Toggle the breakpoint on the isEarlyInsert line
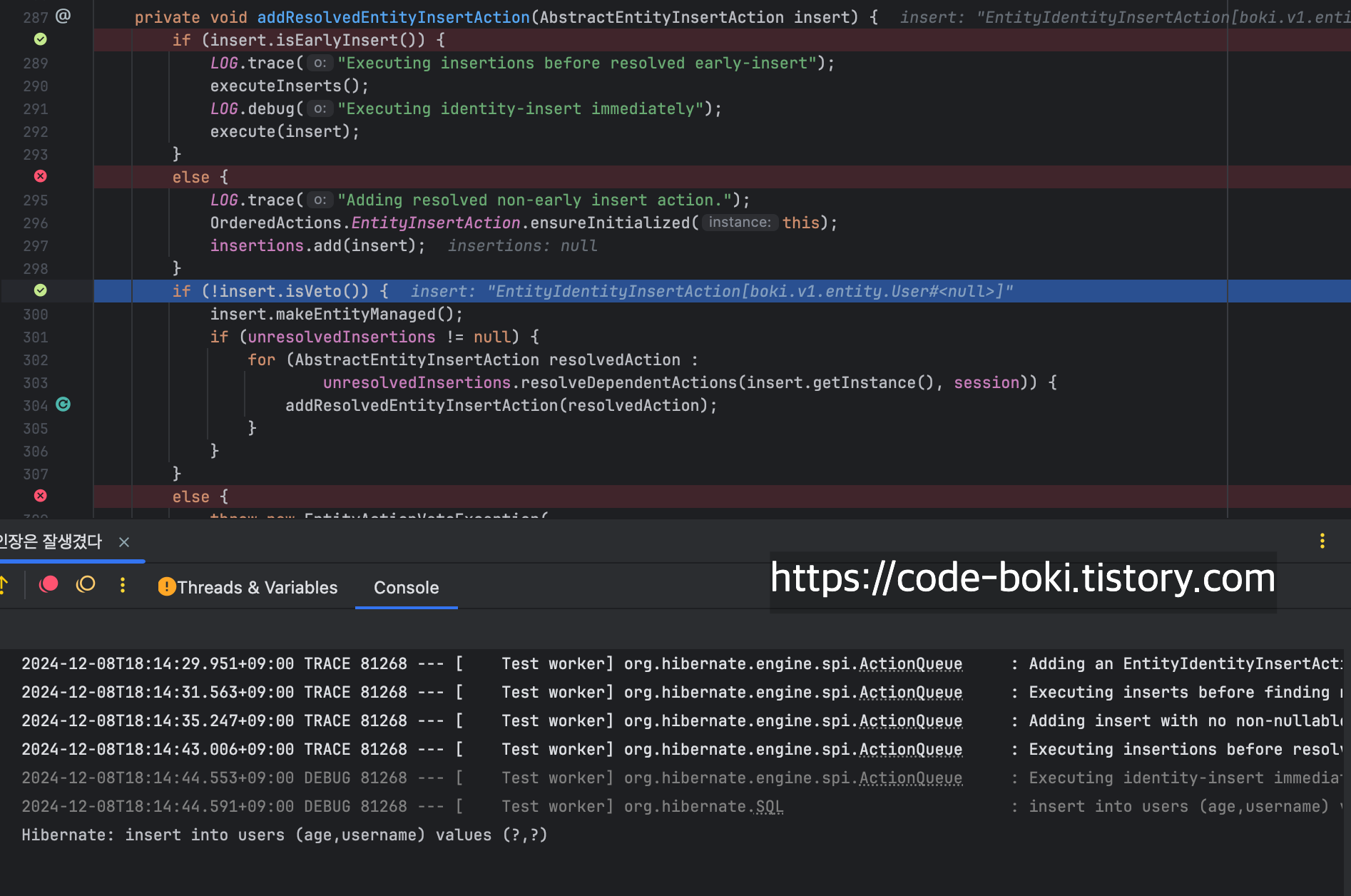The height and width of the screenshot is (896, 1351). 41,39
